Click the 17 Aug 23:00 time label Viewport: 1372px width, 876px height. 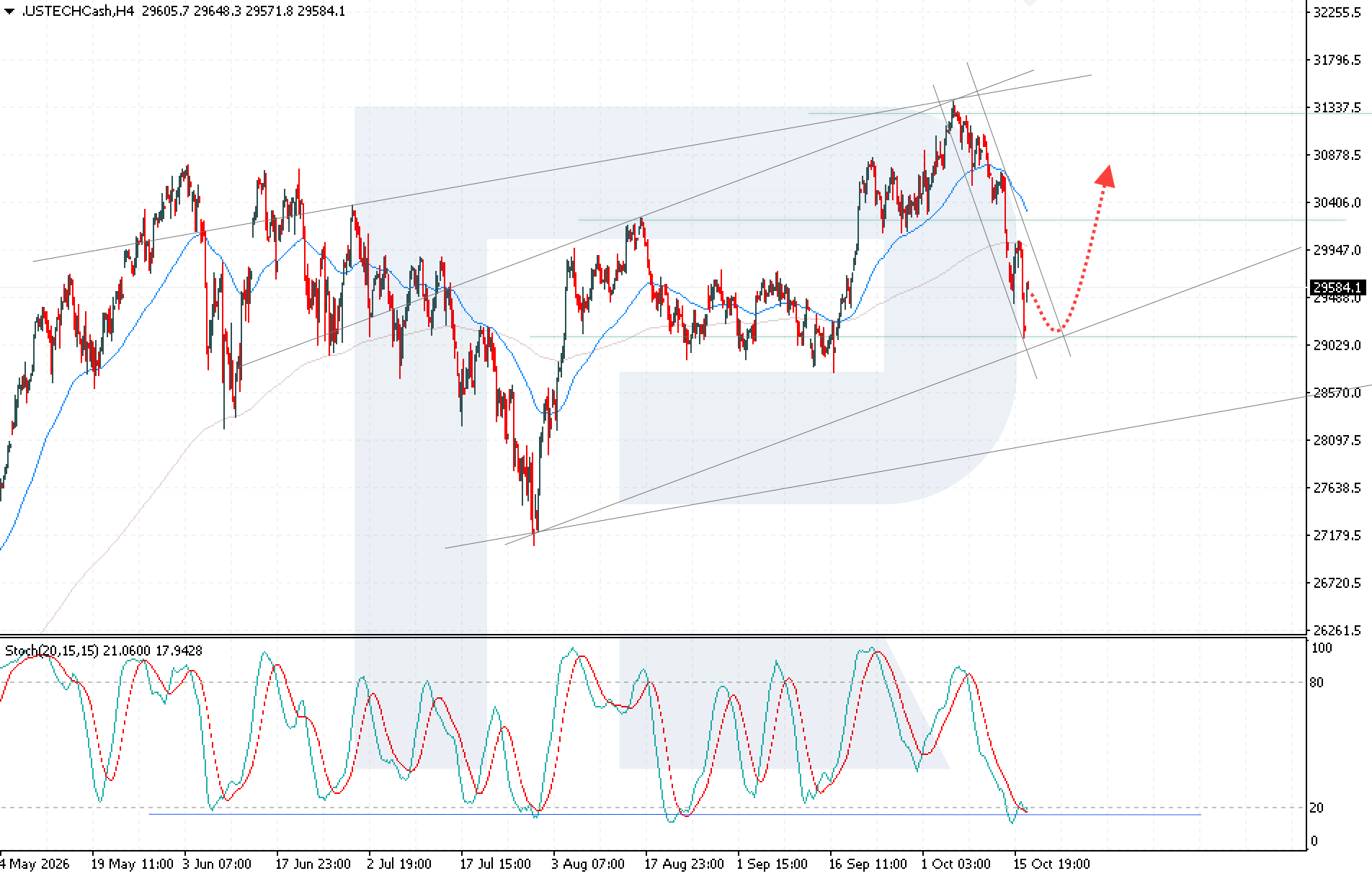click(684, 864)
